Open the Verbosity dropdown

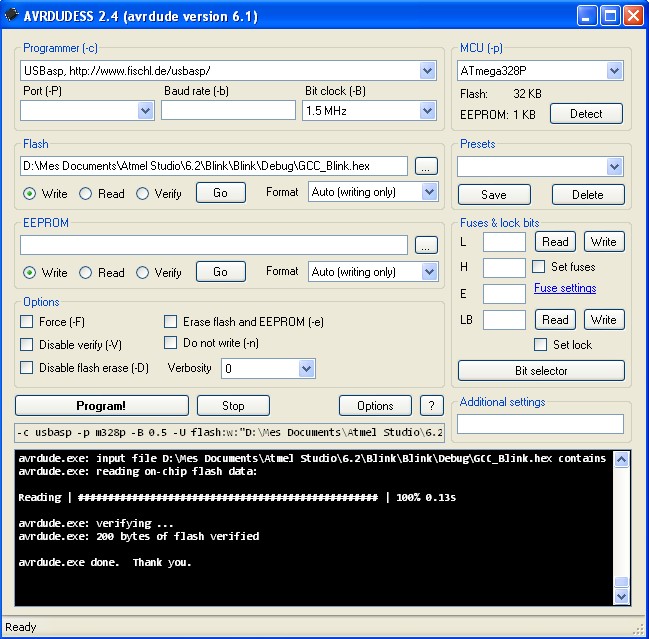coord(307,369)
